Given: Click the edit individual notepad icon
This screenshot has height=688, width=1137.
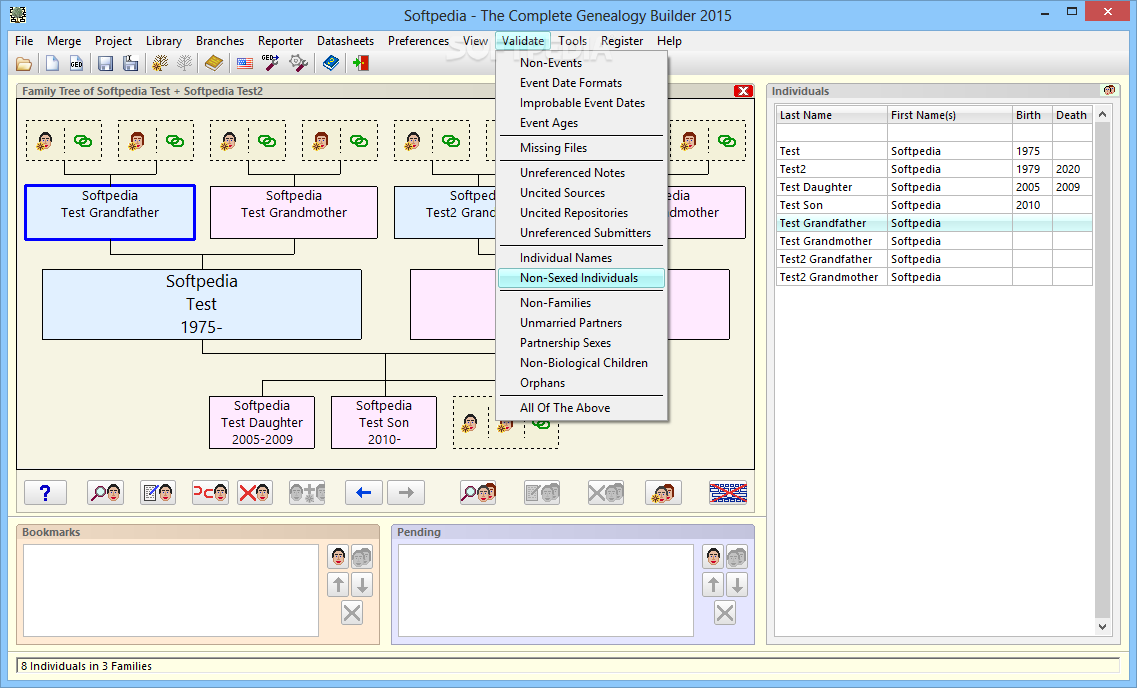Looking at the screenshot, I should (x=158, y=493).
